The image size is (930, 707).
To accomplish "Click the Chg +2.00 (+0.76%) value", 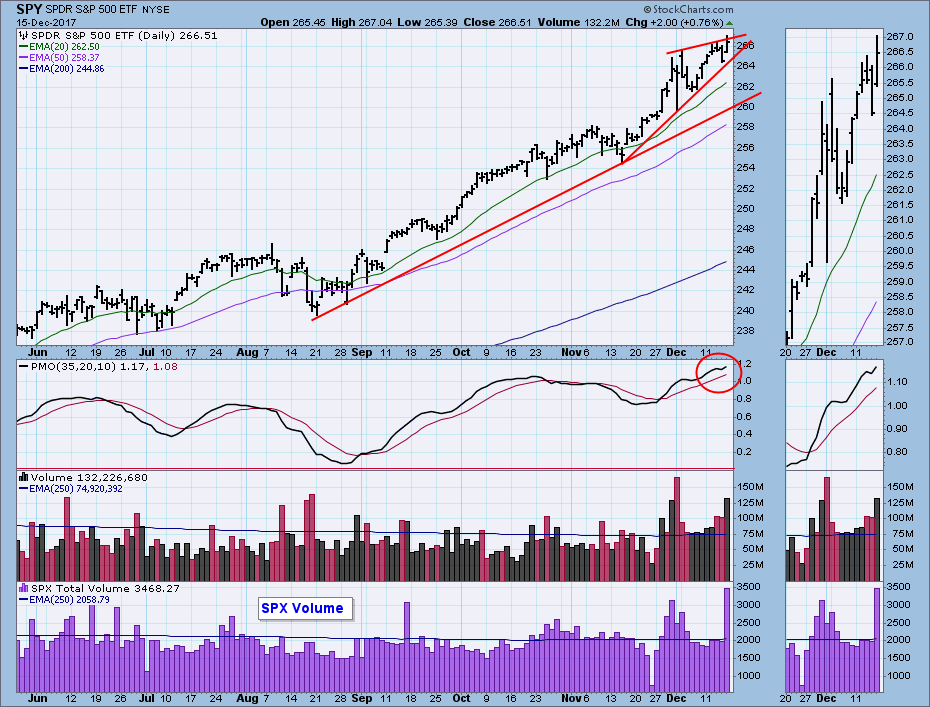I will click(x=674, y=23).
